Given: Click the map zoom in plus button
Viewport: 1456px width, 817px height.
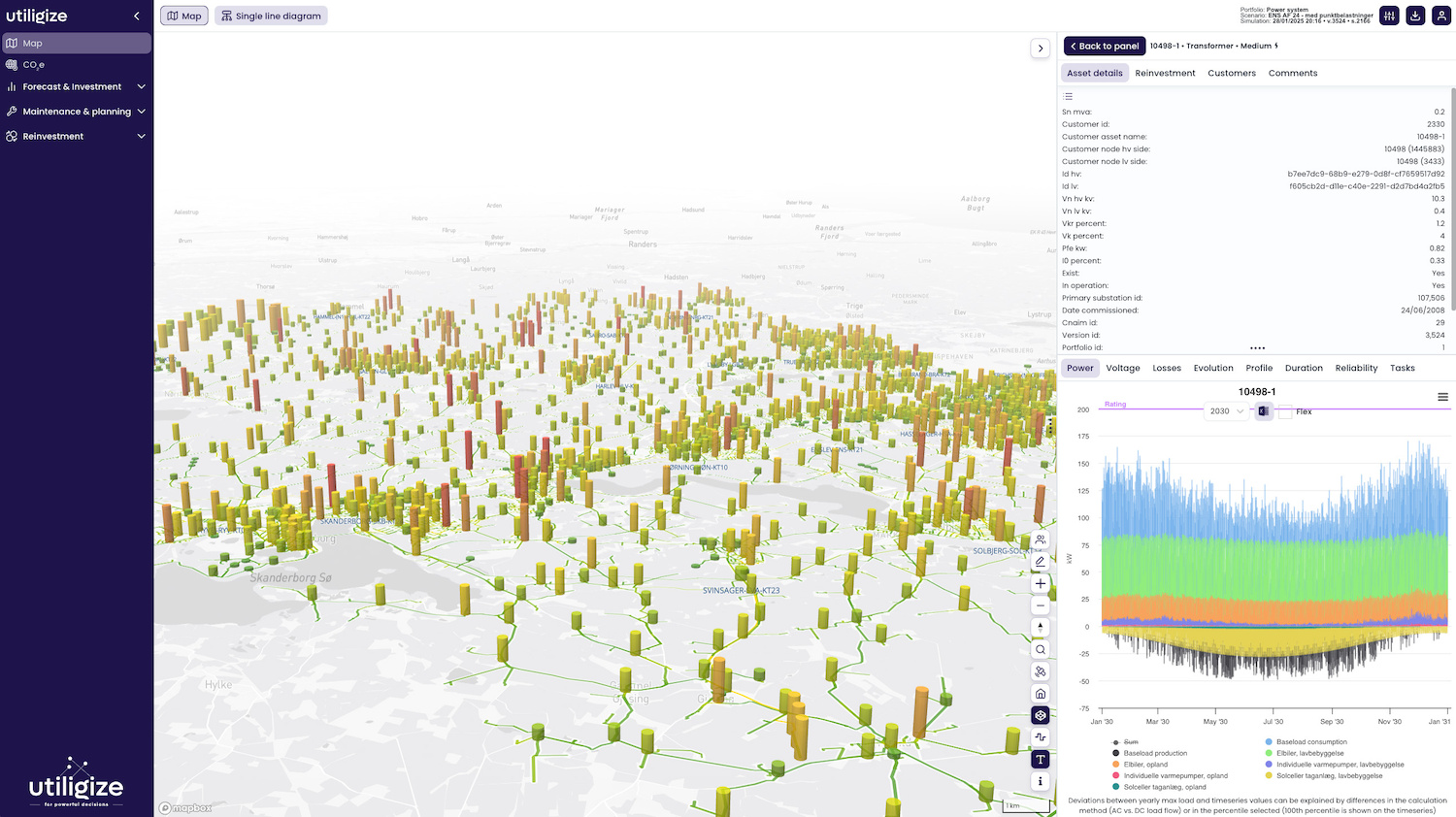Looking at the screenshot, I should click(1041, 584).
